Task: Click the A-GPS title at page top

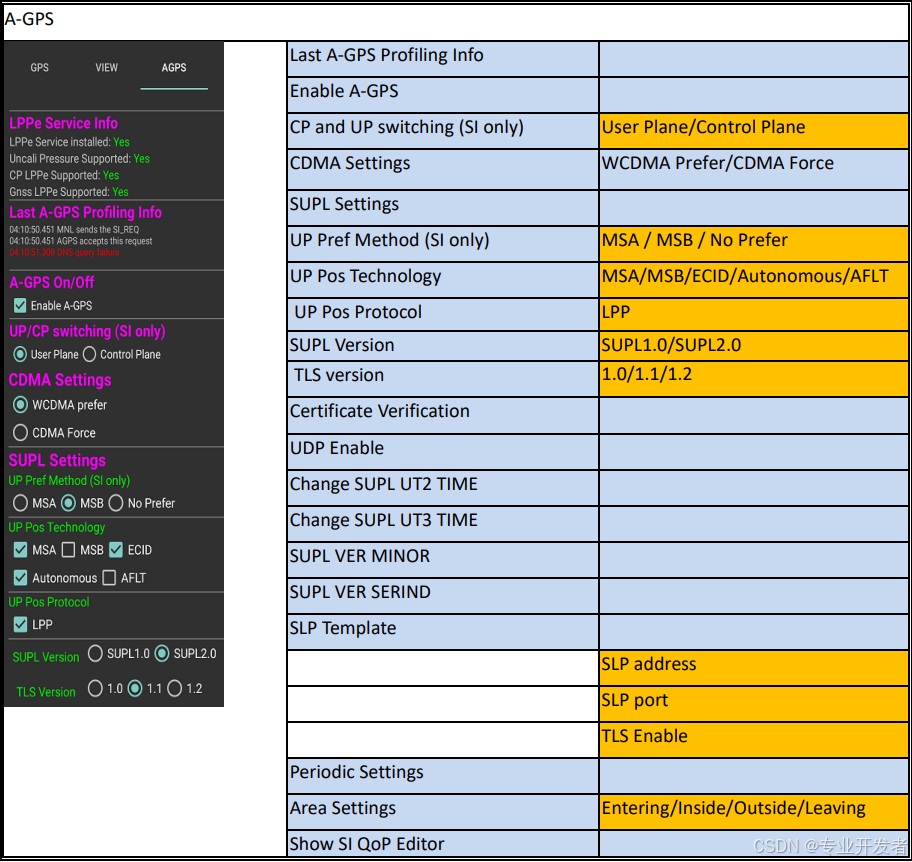Action: 29,19
